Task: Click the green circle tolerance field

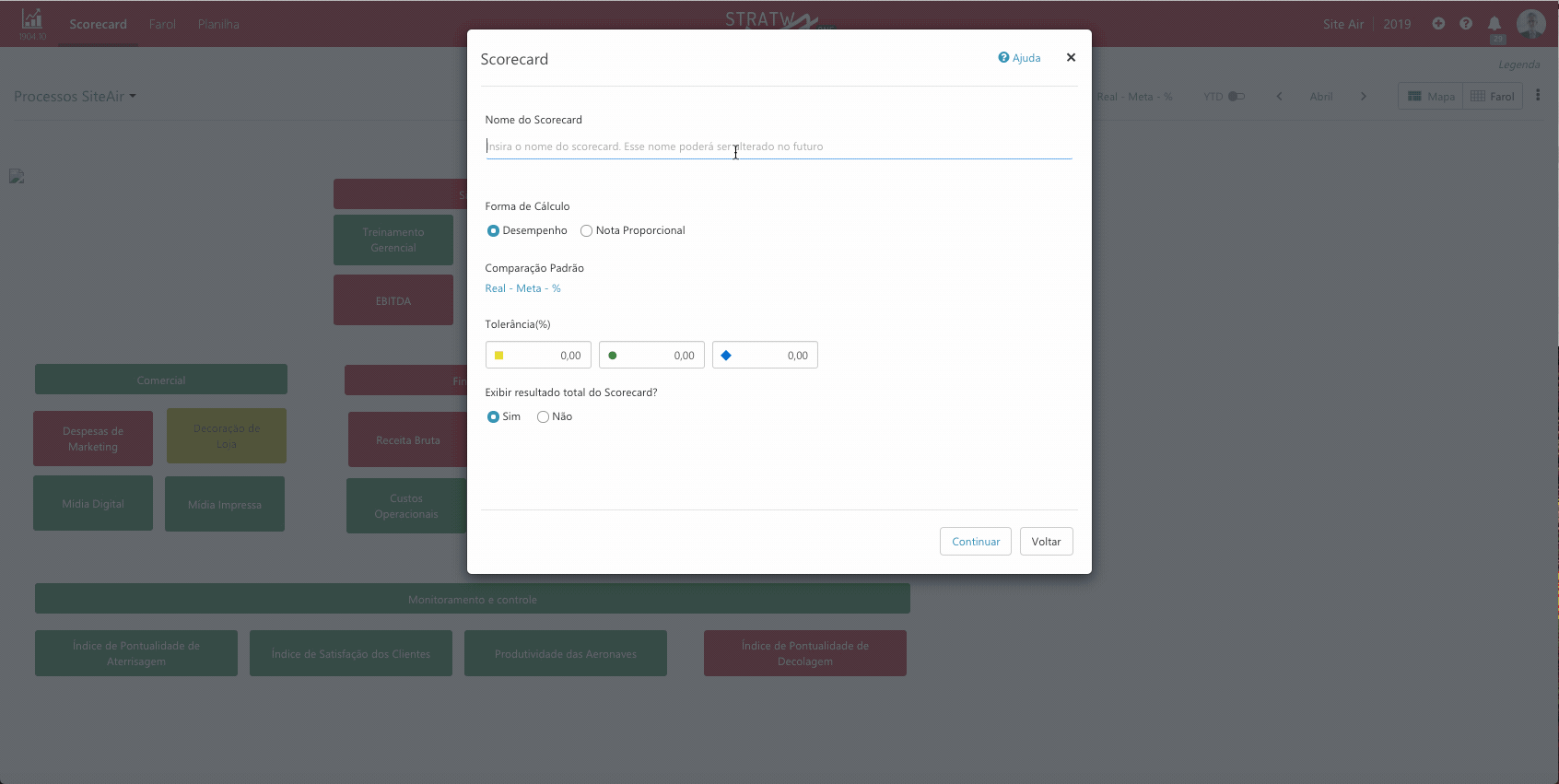Action: click(651, 355)
